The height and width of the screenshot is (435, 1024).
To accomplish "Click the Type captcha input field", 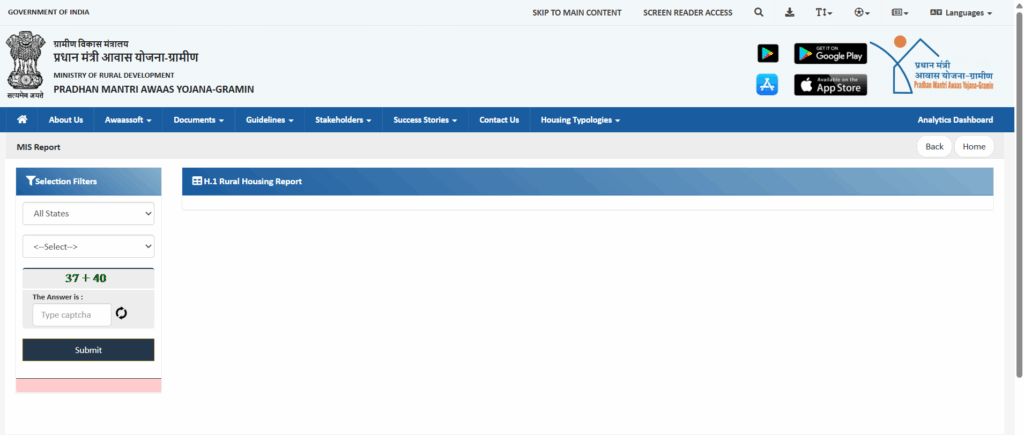I will coord(72,315).
